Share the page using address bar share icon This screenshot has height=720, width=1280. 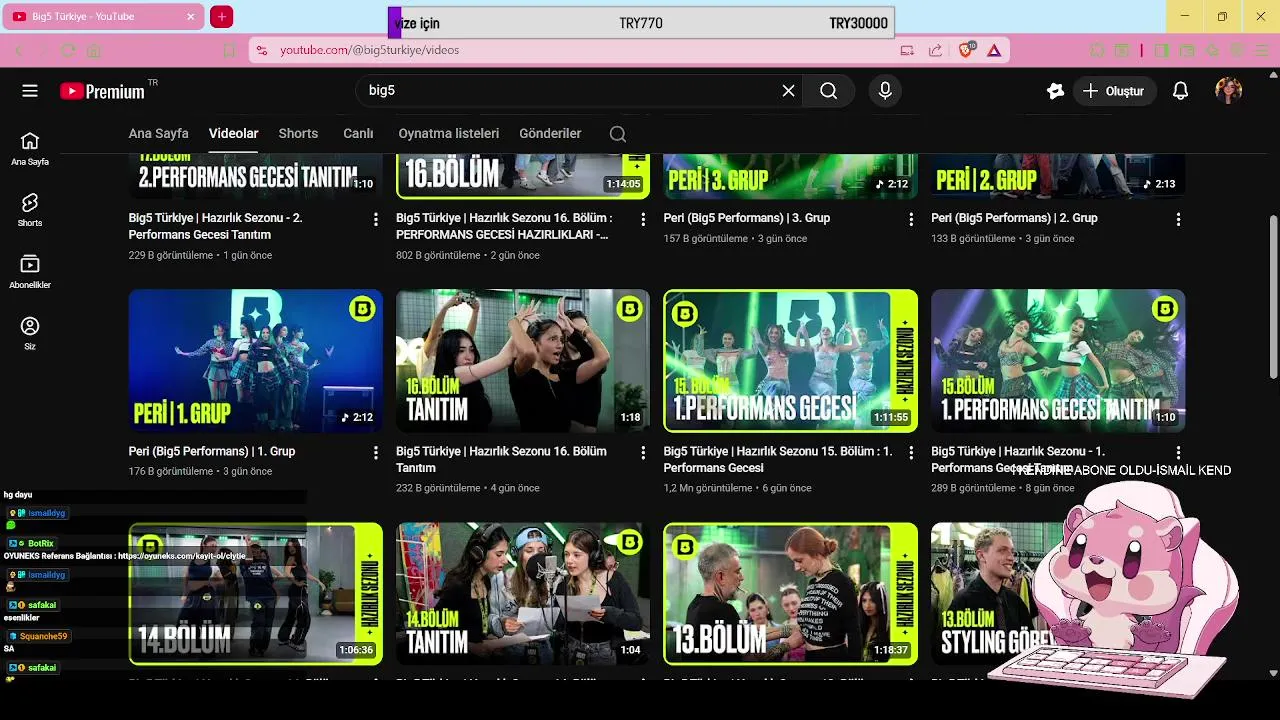point(935,50)
